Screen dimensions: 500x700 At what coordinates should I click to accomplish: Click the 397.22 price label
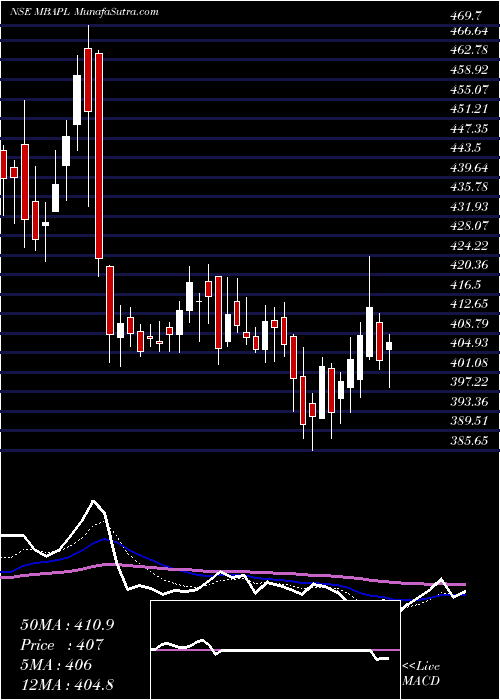click(469, 382)
